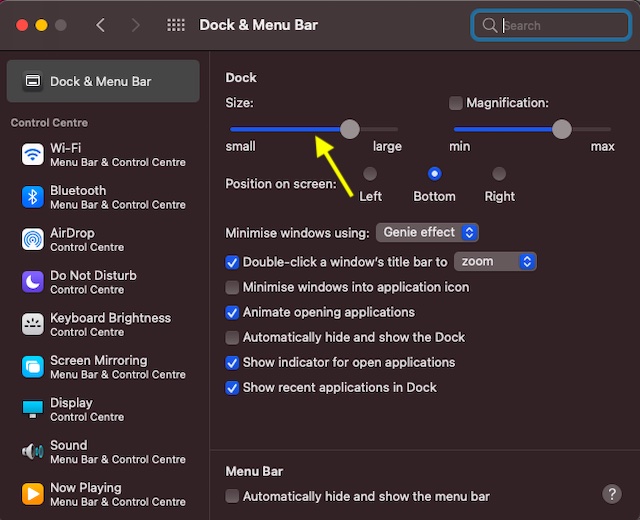The width and height of the screenshot is (640, 520).
Task: Click the "Position on screen:" label
Action: click(281, 184)
